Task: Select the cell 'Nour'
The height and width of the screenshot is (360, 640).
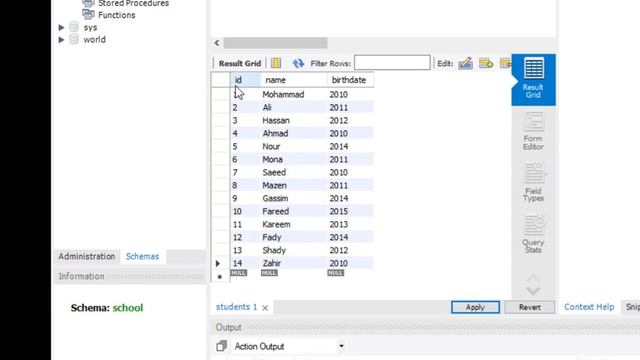Action: [293, 147]
